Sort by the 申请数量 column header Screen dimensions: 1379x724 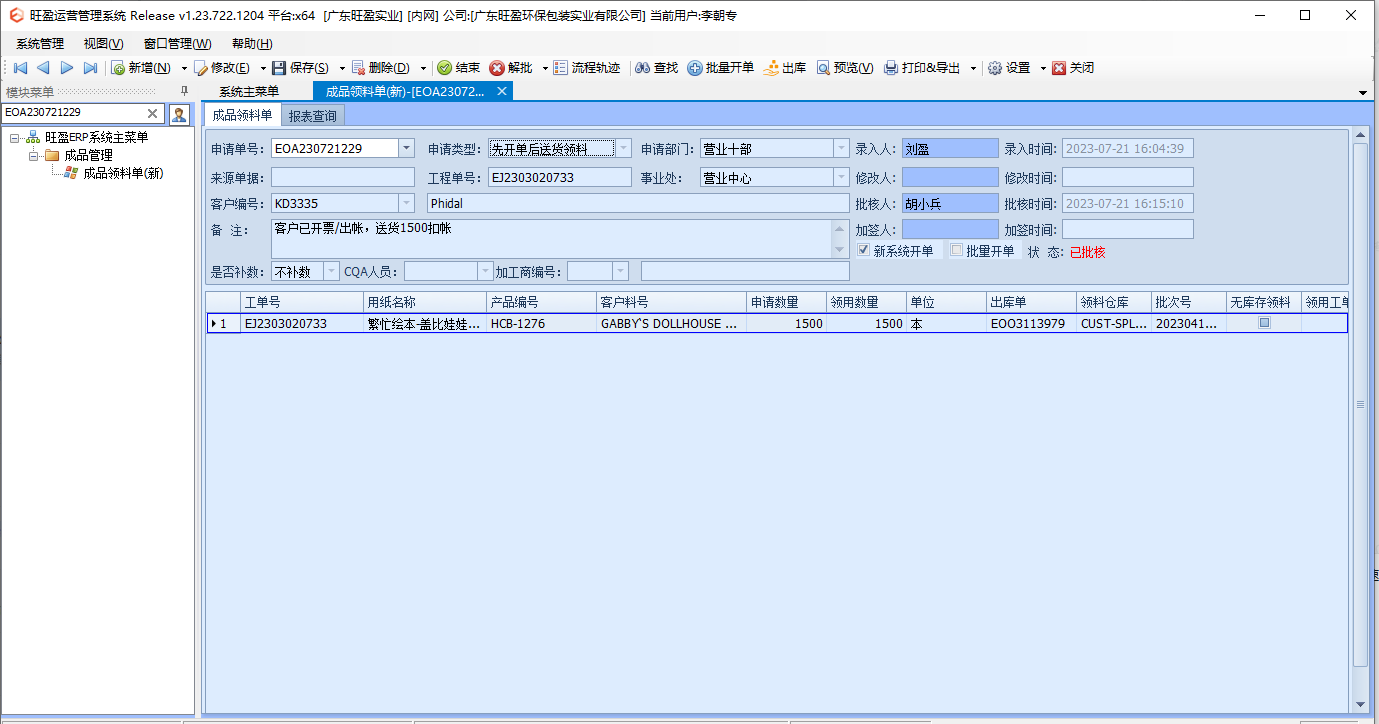click(786, 302)
